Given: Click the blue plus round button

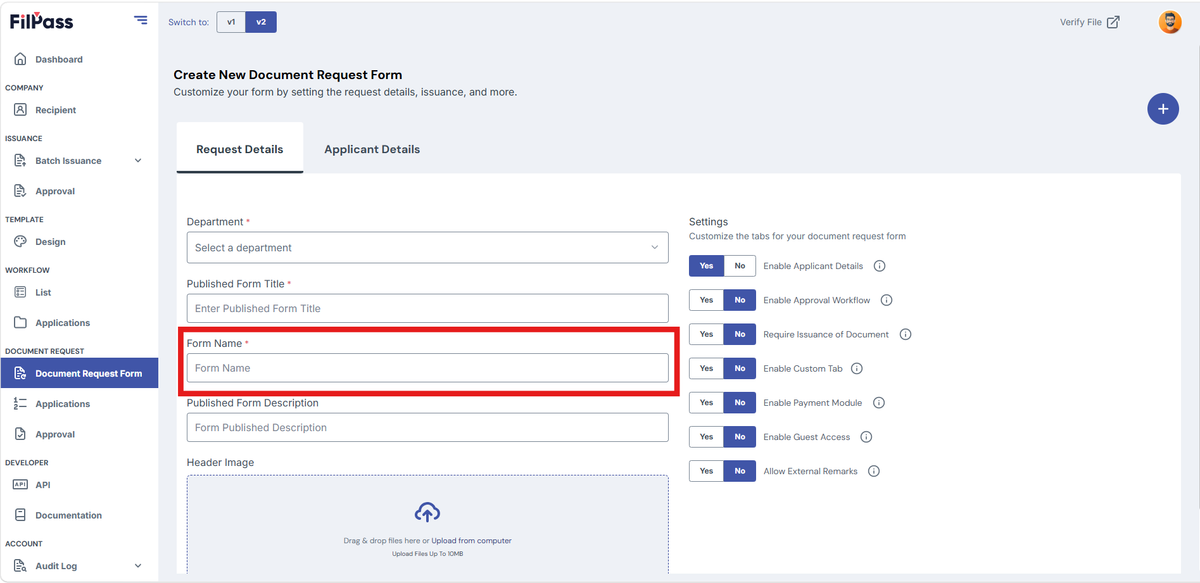Looking at the screenshot, I should pos(1162,108).
